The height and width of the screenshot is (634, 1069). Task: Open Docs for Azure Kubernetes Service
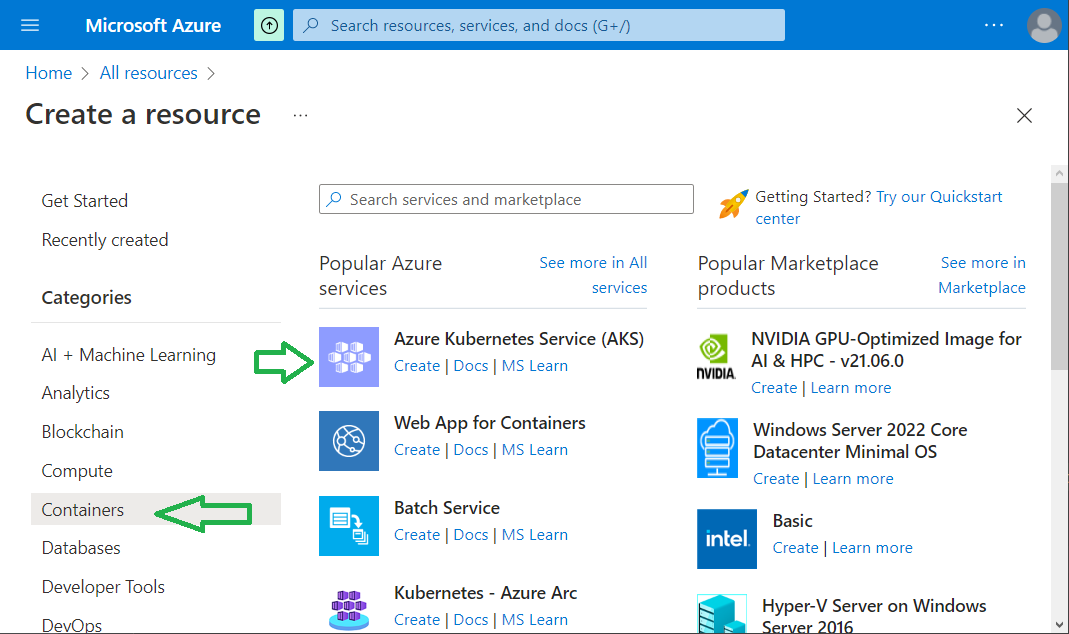pos(470,366)
